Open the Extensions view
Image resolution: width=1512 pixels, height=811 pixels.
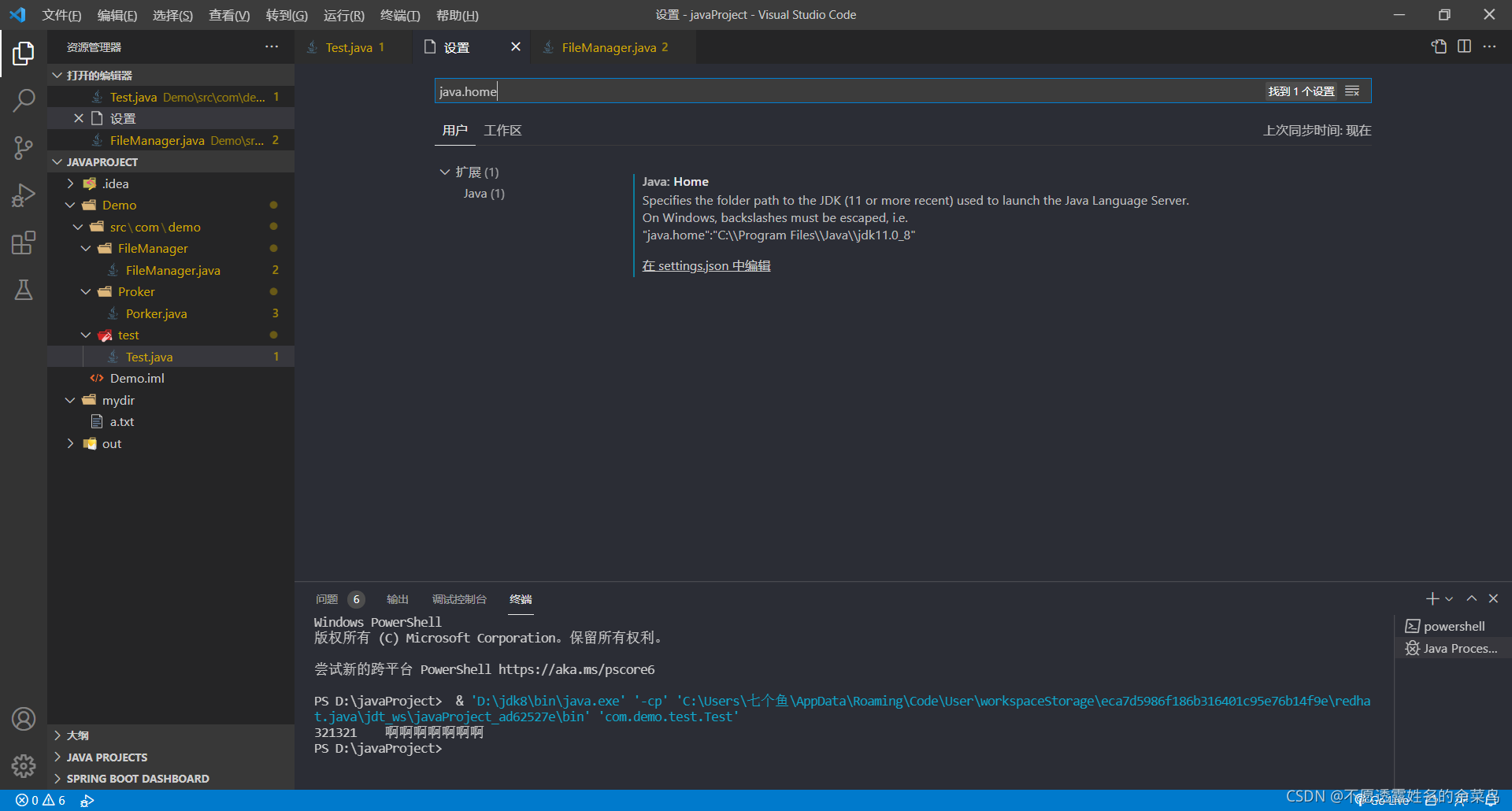tap(24, 243)
